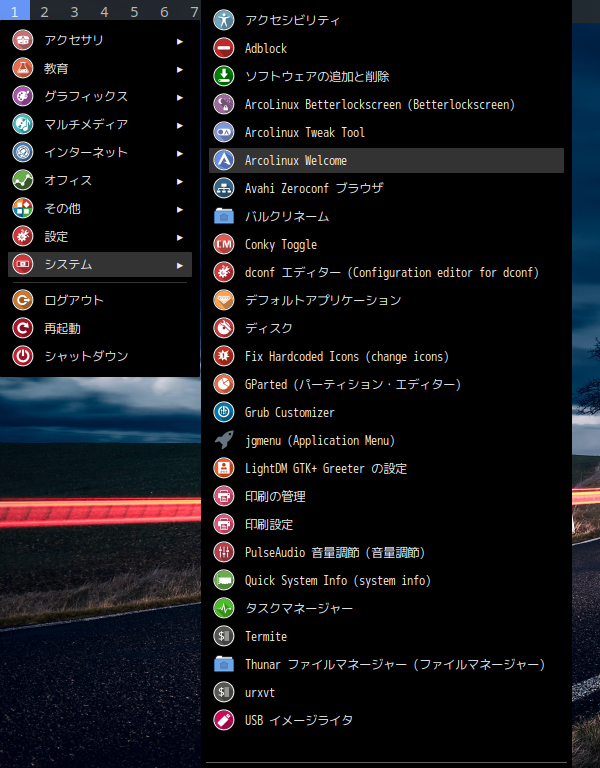Click the ディスク disk icon
600x768 pixels.
point(224,328)
